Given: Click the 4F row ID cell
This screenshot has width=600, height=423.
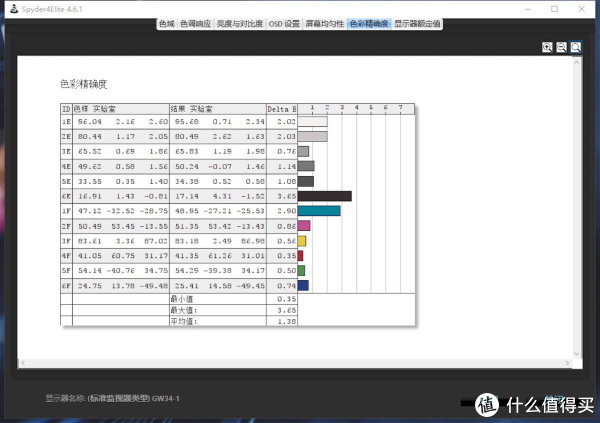Looking at the screenshot, I should 66,256.
